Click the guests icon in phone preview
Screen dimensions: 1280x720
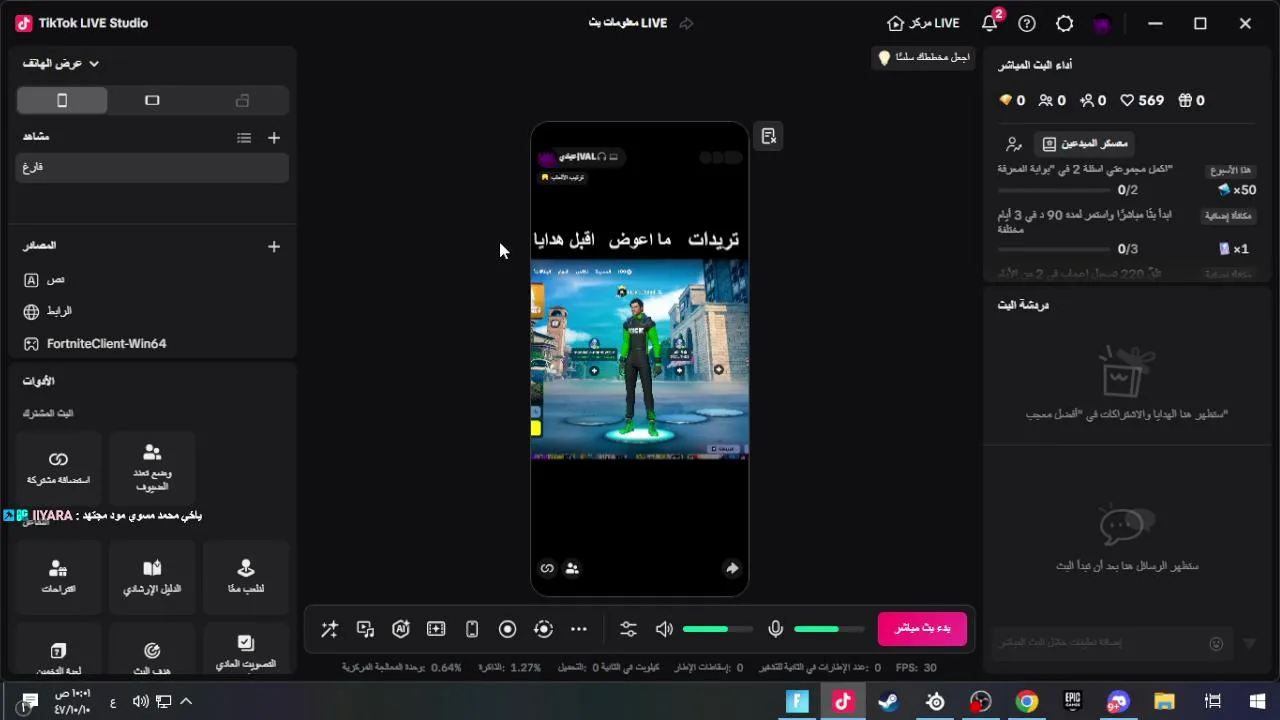[572, 568]
